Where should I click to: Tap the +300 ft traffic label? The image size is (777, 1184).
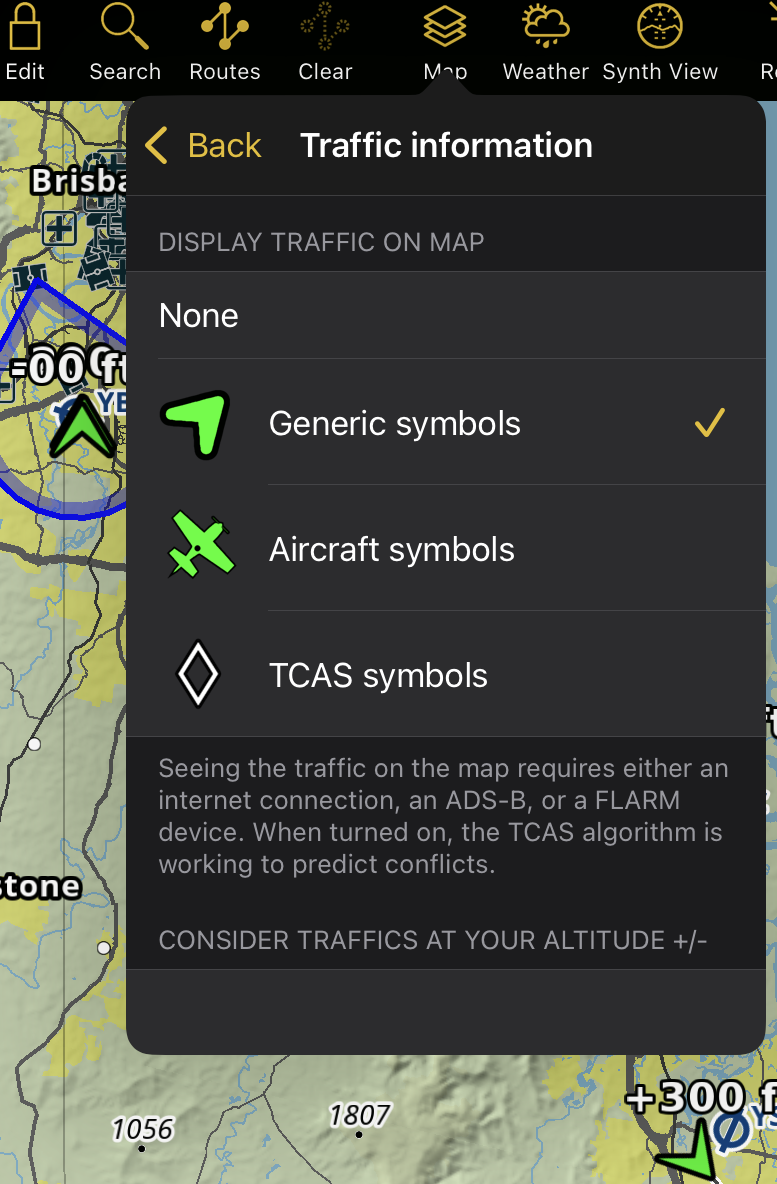[x=690, y=1098]
